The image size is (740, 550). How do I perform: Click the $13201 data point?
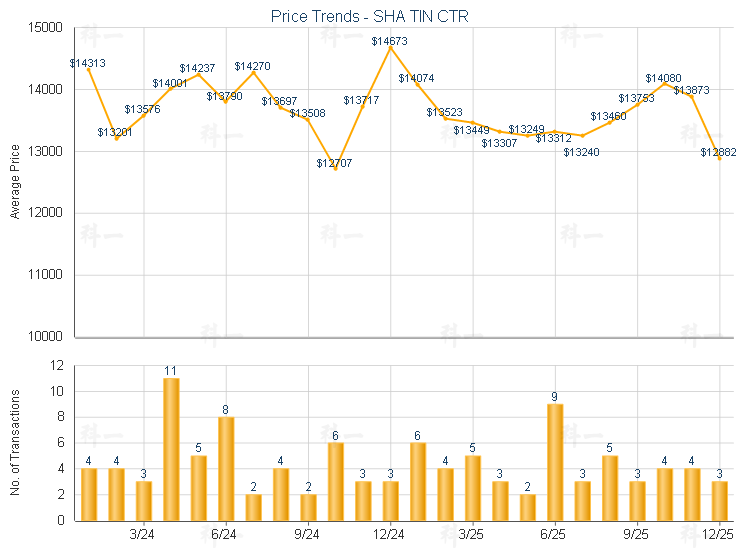click(x=116, y=138)
